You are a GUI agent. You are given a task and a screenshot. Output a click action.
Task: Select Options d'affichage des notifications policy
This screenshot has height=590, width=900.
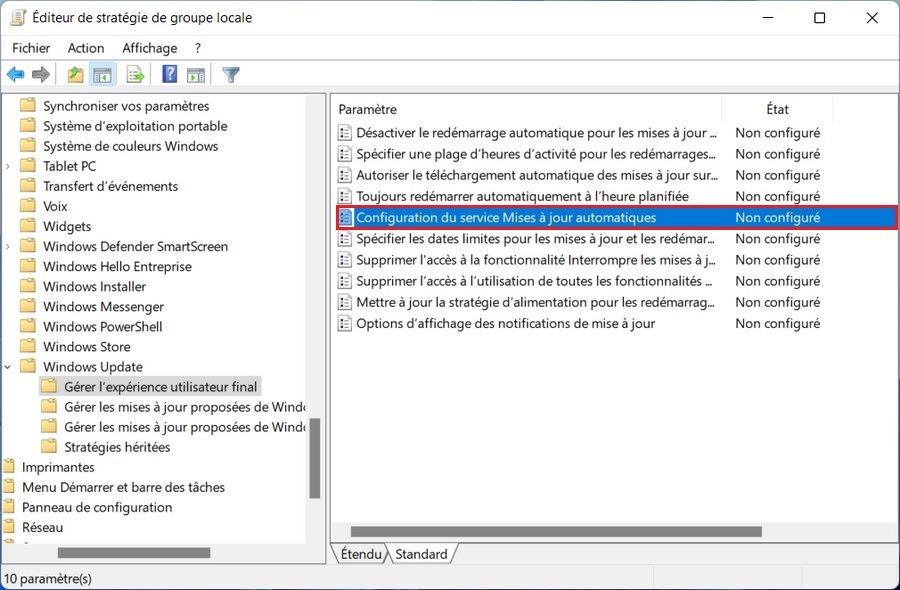[x=505, y=323]
